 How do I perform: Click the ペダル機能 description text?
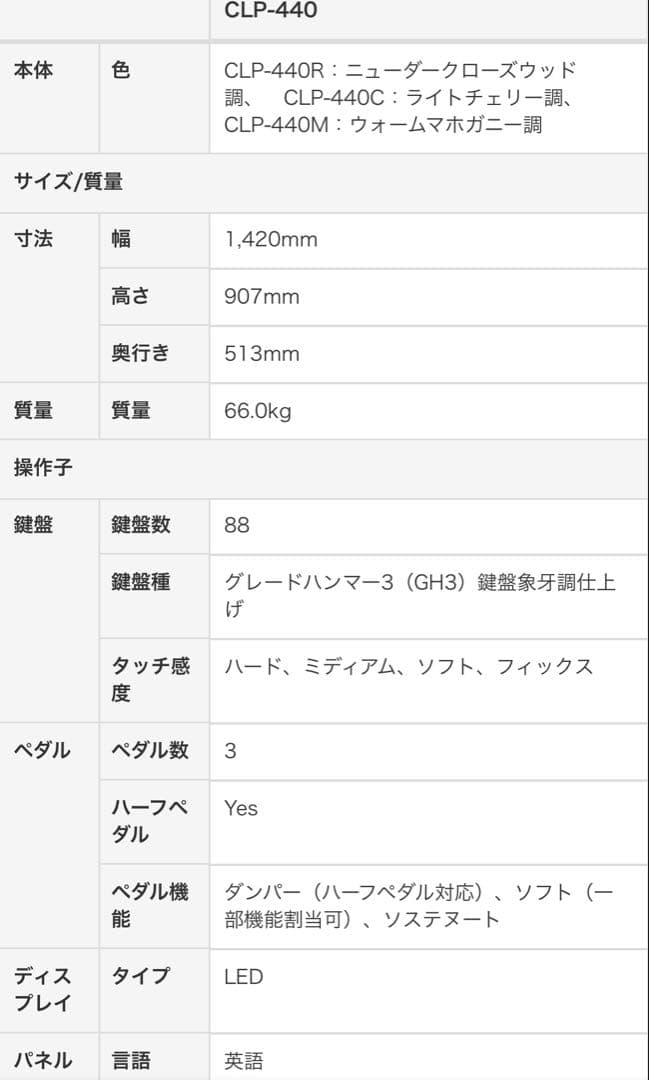(420, 906)
